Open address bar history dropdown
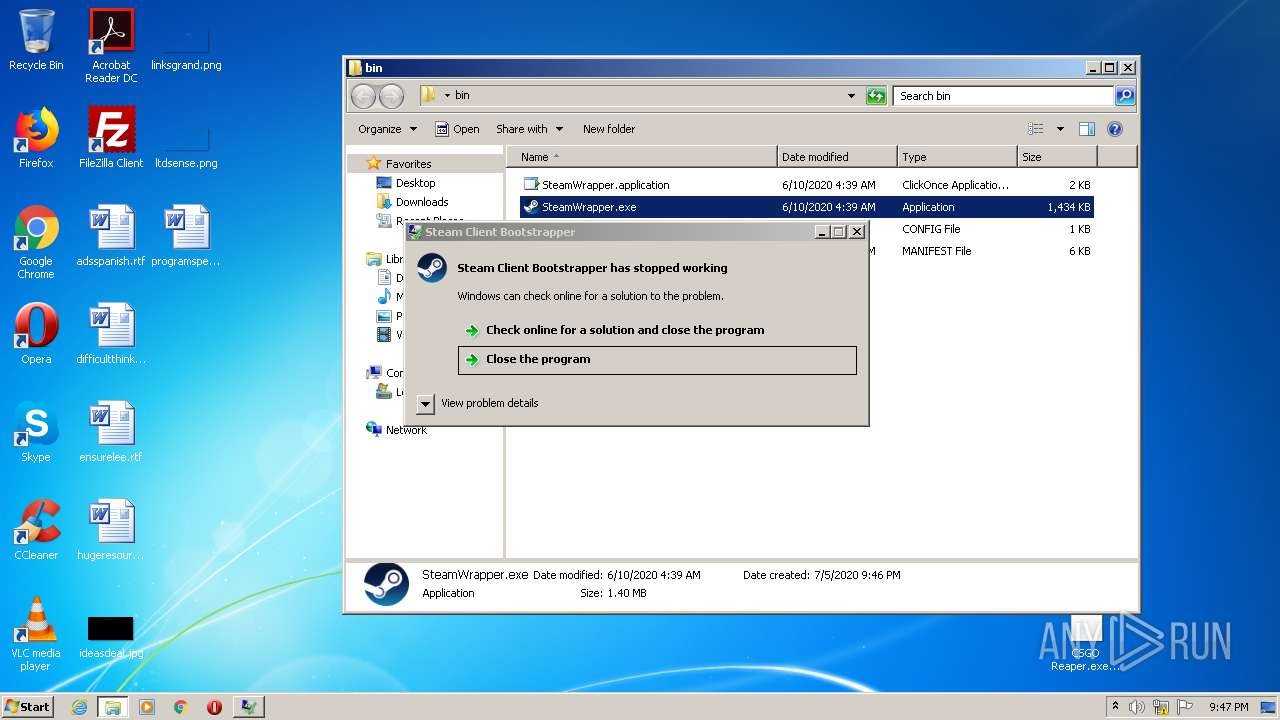1280x720 pixels. coord(851,96)
